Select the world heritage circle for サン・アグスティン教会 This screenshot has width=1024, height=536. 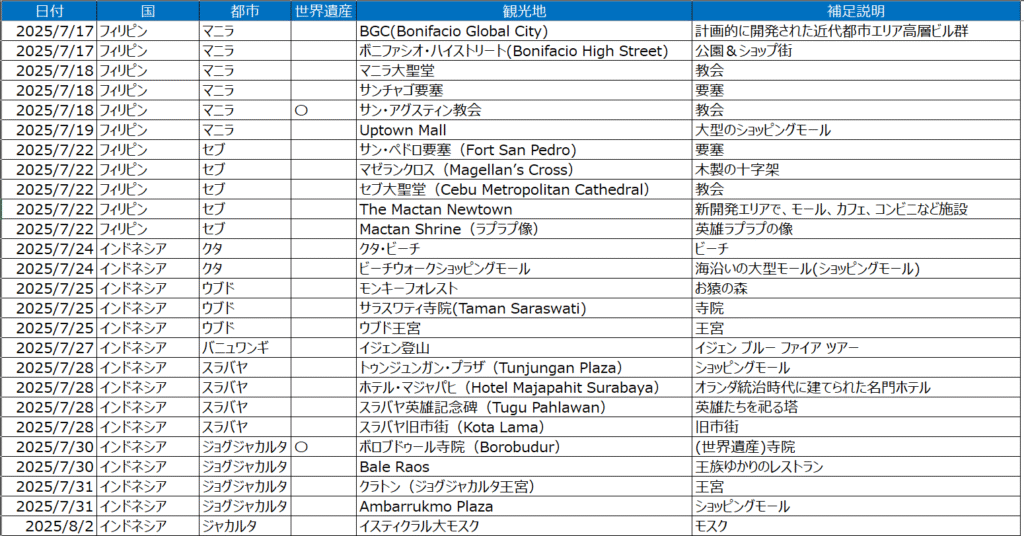tap(301, 110)
